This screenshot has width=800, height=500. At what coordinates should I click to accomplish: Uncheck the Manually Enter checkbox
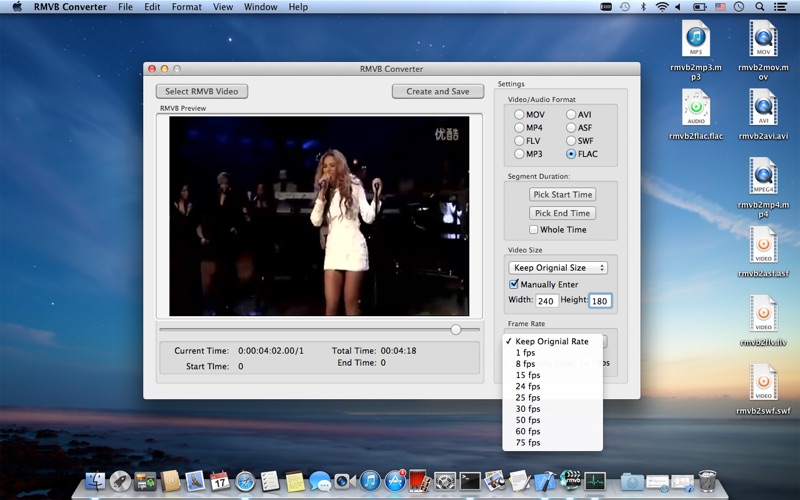(x=514, y=284)
